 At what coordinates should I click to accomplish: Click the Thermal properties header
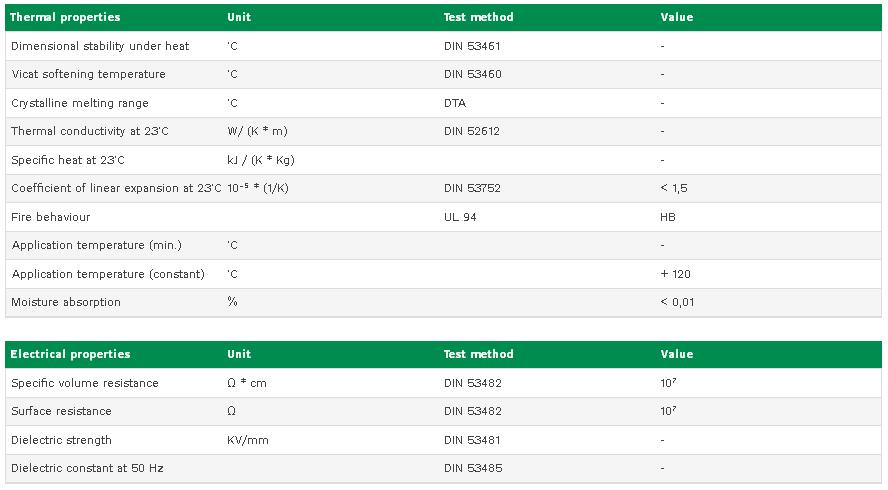[x=65, y=17]
